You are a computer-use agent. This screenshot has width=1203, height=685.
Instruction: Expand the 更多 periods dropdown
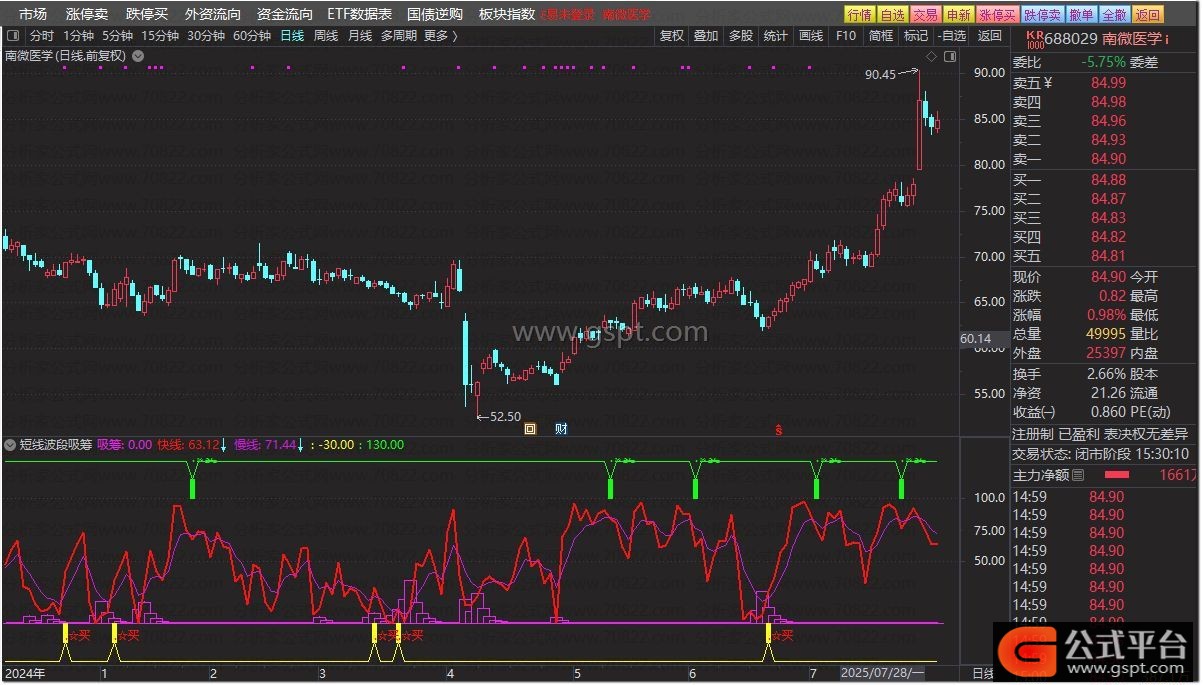point(441,36)
